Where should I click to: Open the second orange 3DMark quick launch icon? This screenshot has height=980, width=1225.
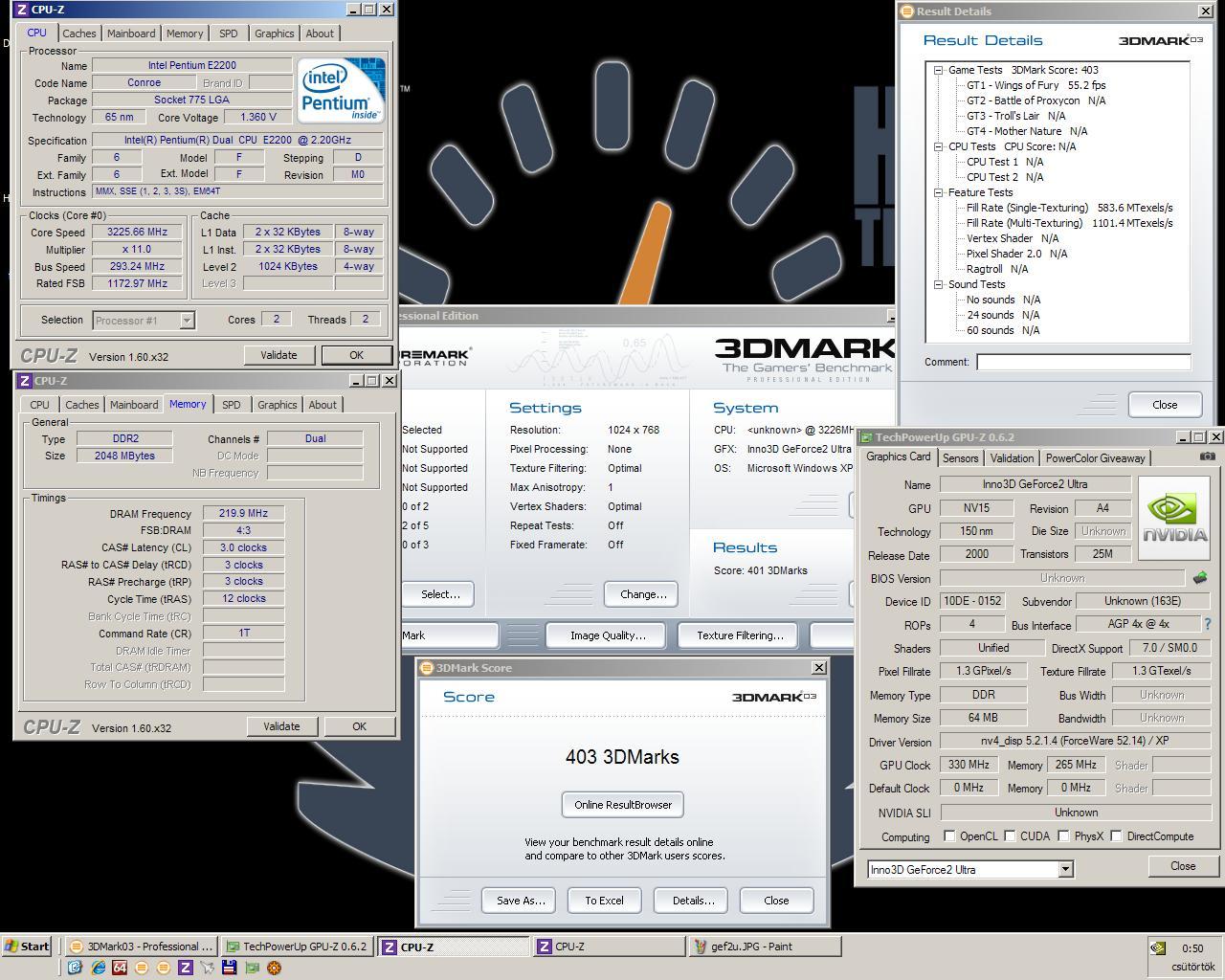point(164,968)
